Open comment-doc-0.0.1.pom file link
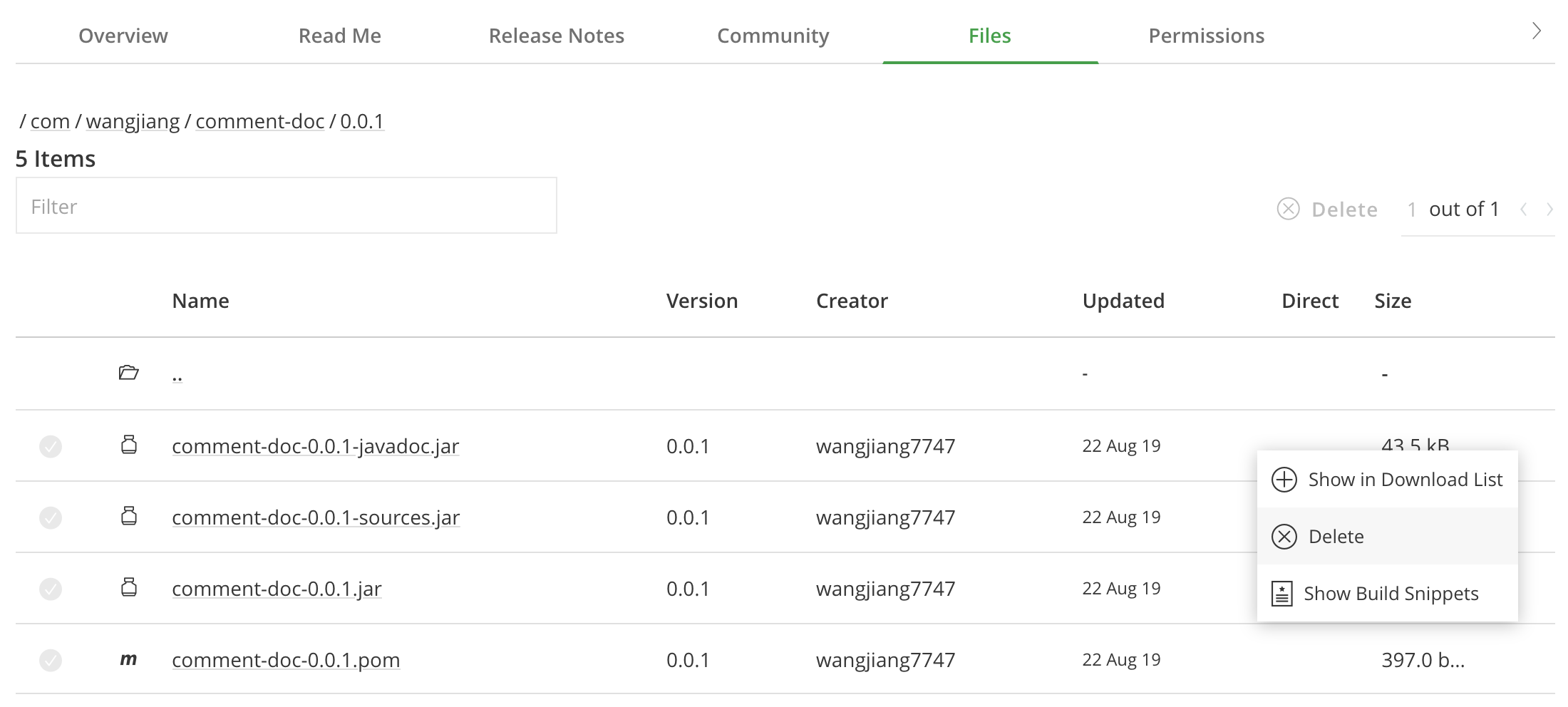The image size is (1568, 707). [x=286, y=660]
